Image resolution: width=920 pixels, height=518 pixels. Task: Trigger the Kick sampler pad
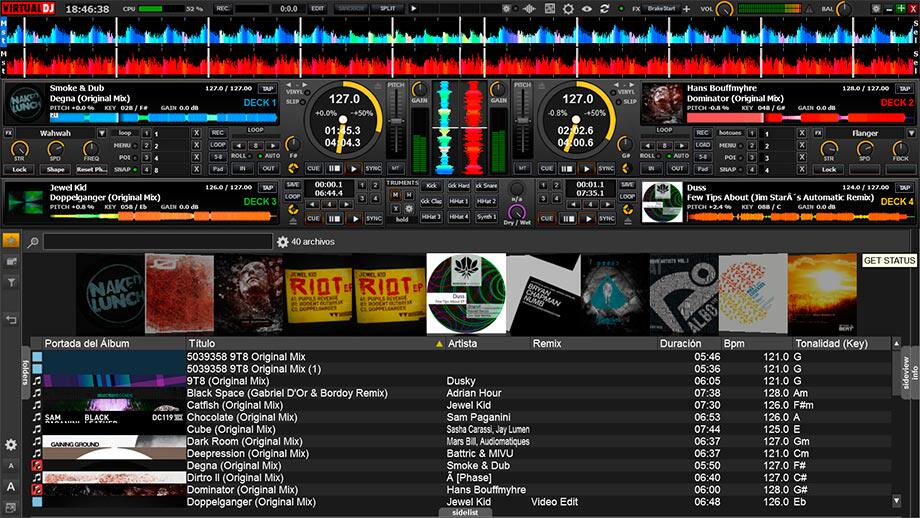431,186
